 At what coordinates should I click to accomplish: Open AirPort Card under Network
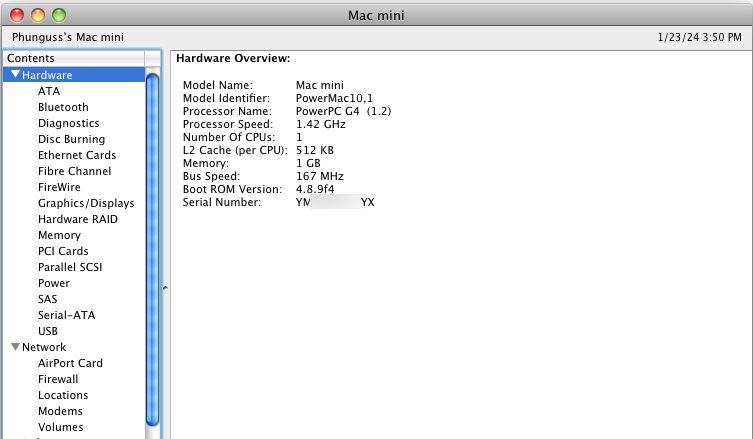pos(71,363)
